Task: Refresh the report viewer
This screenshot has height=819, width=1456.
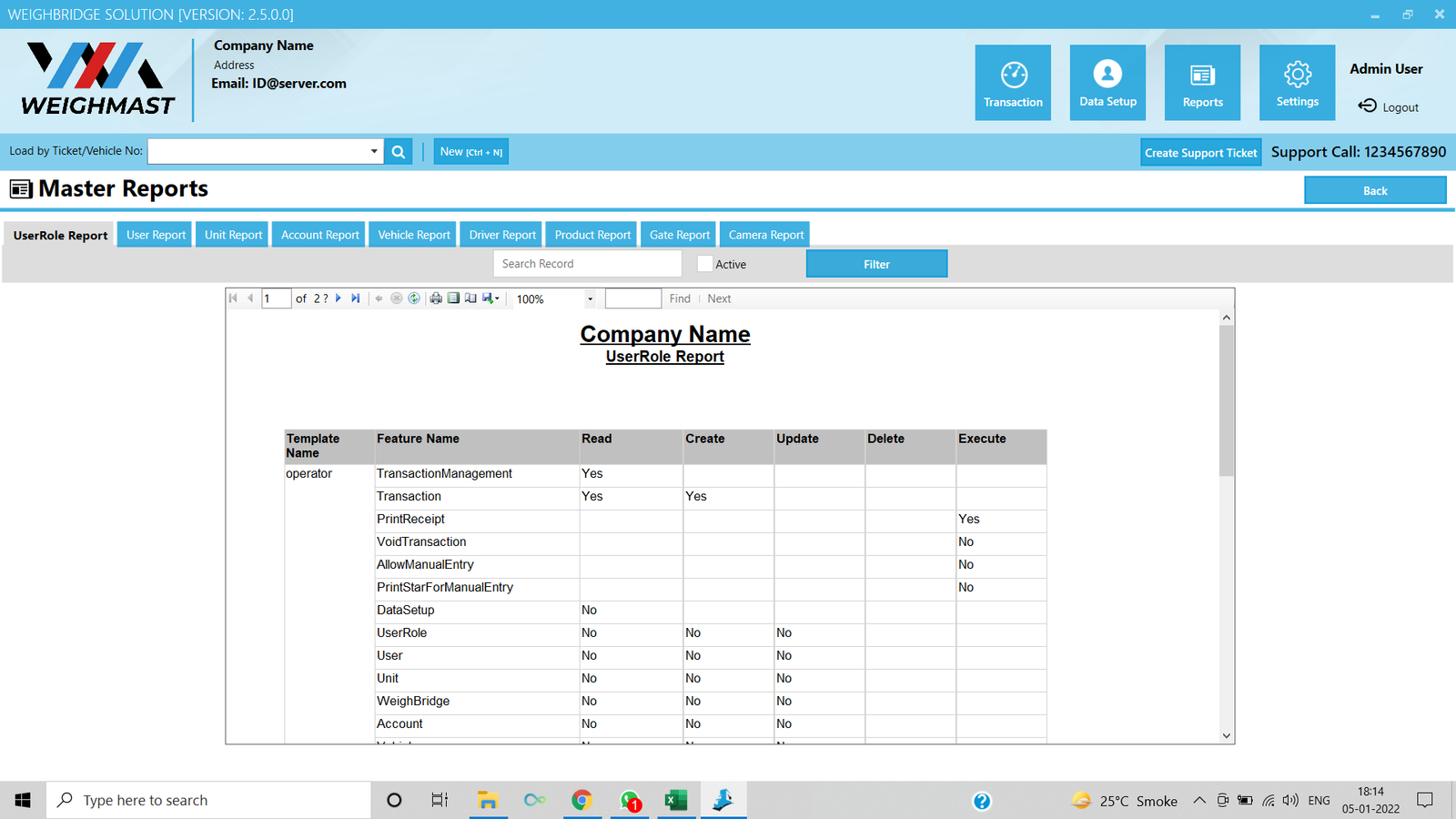Action: (414, 298)
